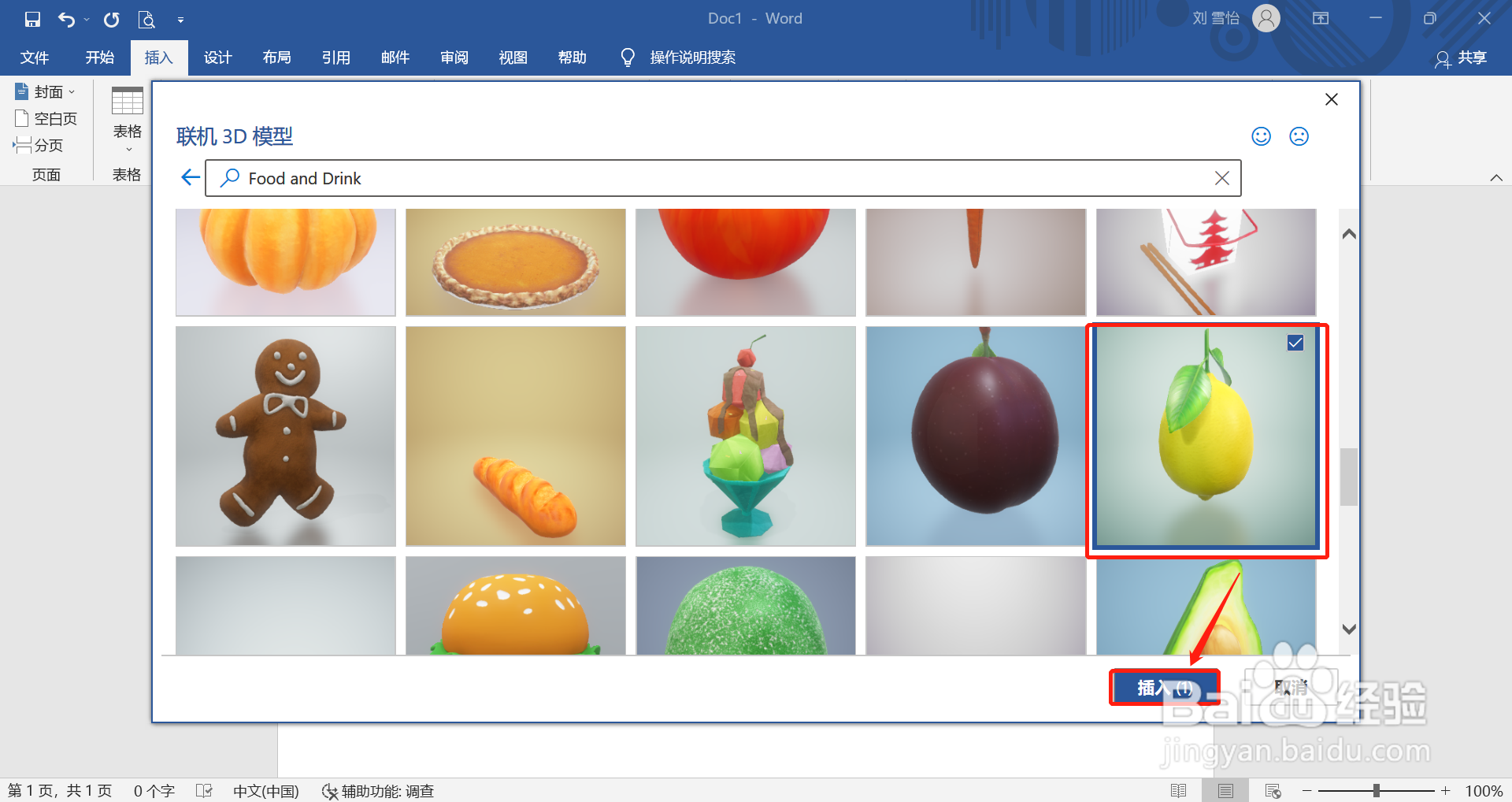
Task: Save the document from Quick Access Toolbar
Action: 31,19
